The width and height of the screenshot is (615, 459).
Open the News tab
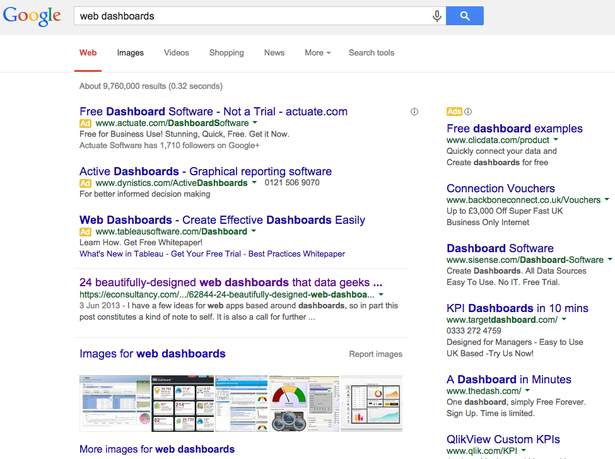tap(274, 53)
